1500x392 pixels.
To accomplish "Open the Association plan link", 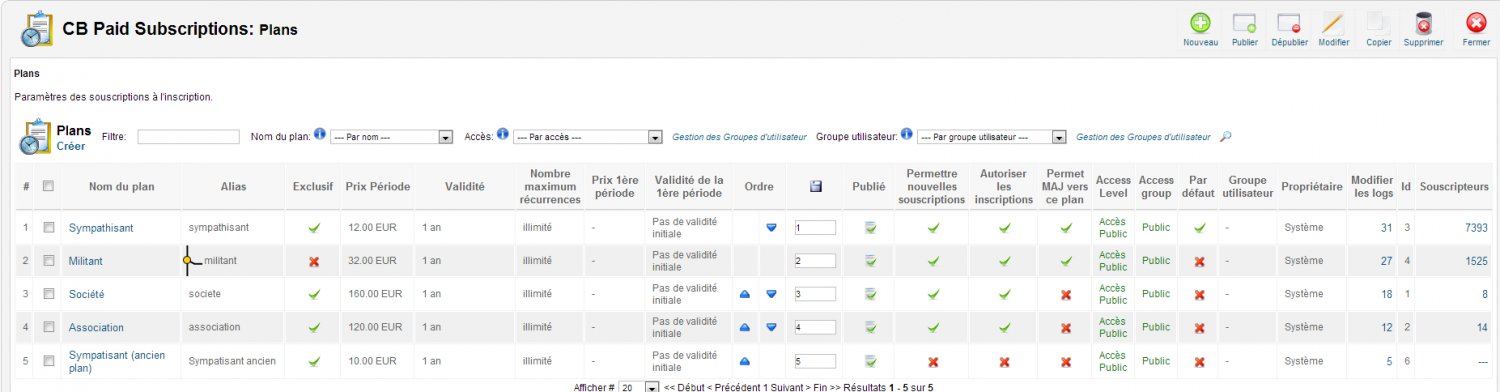I will [97, 328].
